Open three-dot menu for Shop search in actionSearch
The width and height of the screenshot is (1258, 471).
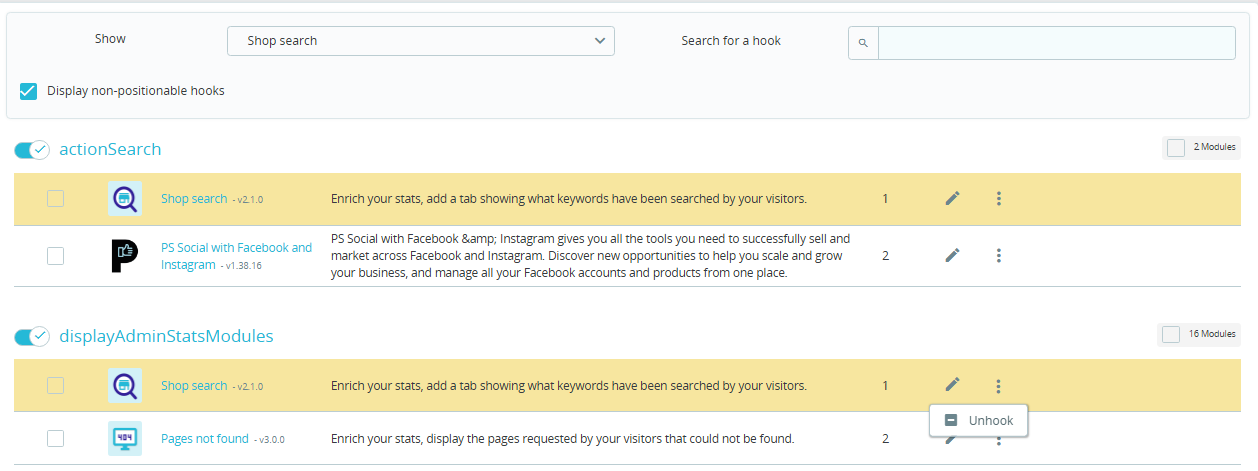tap(998, 199)
